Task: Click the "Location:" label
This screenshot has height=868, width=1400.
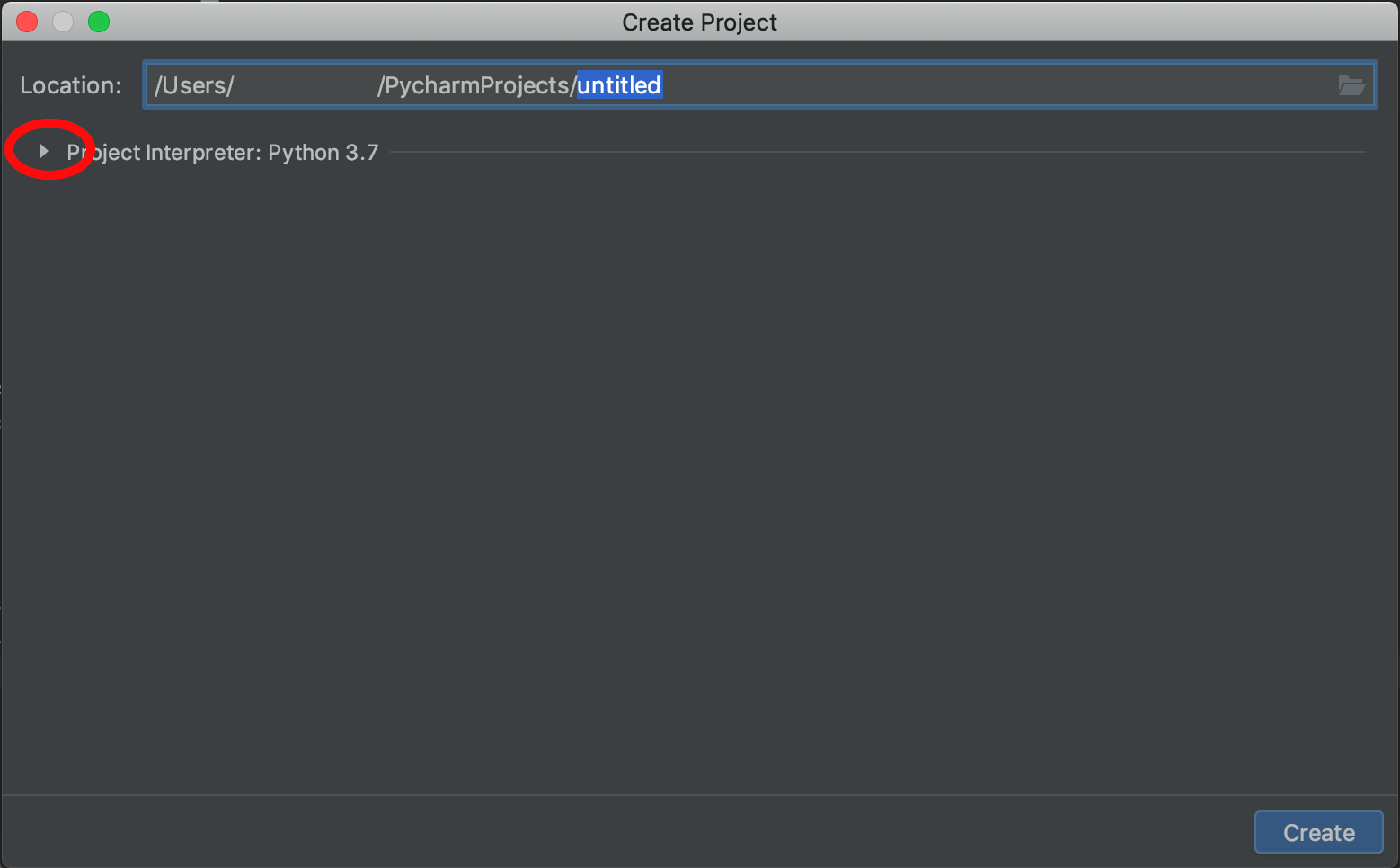Action: pyautogui.click(x=70, y=85)
